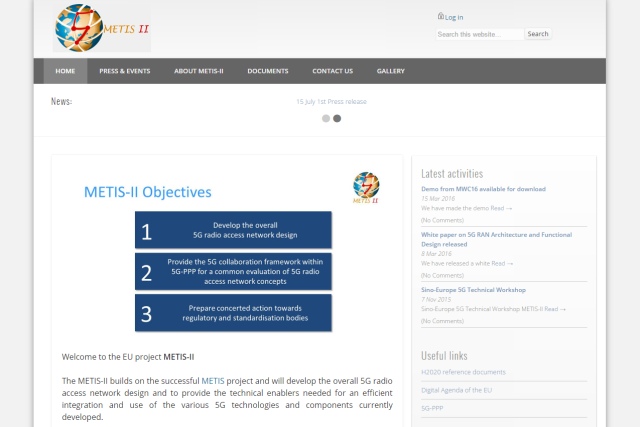Go to the Contact Us page
The width and height of the screenshot is (640, 427).
click(332, 71)
